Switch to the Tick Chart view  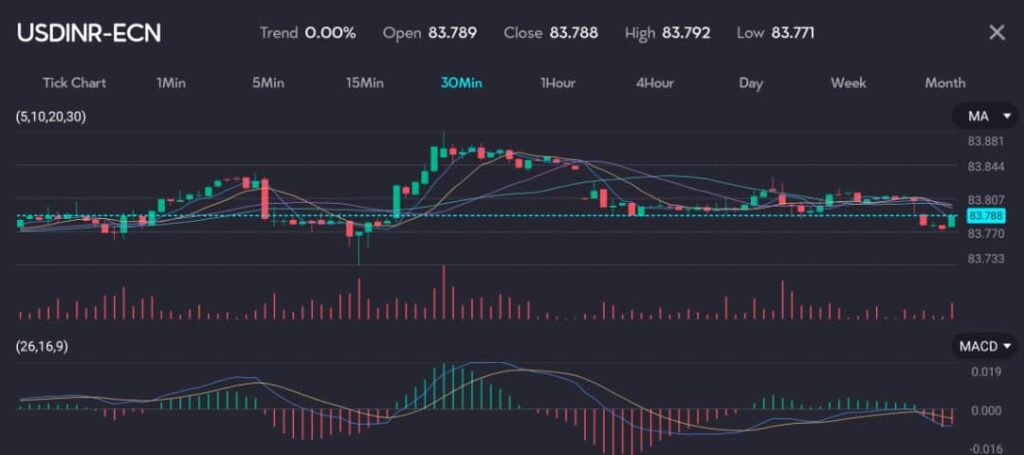[x=74, y=83]
